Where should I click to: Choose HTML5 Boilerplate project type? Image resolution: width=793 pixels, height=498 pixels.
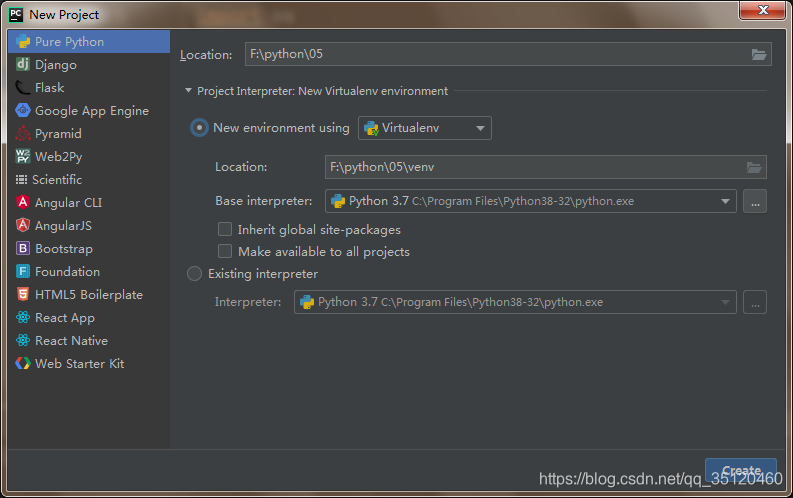(89, 294)
